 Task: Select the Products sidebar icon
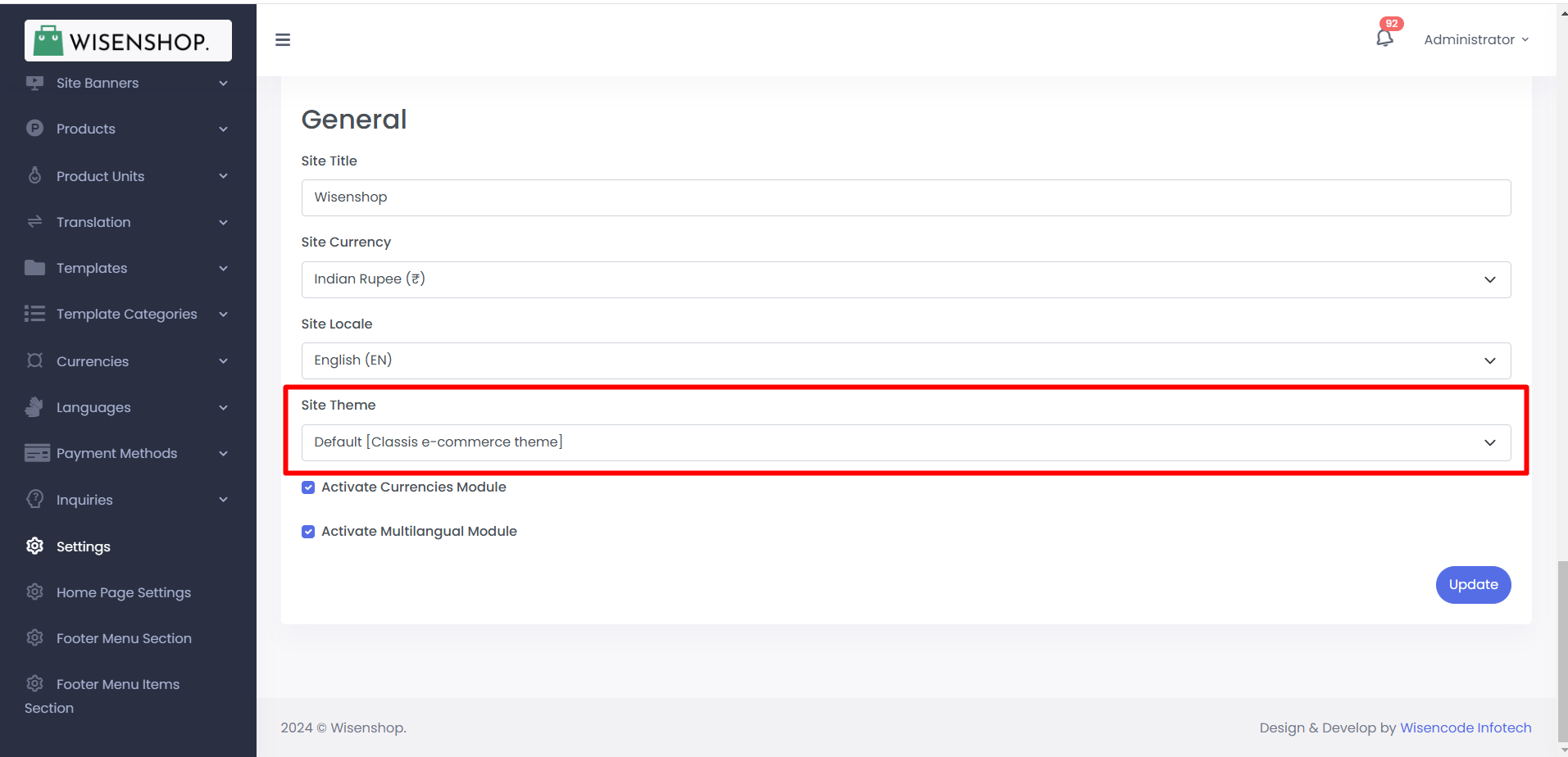tap(34, 129)
